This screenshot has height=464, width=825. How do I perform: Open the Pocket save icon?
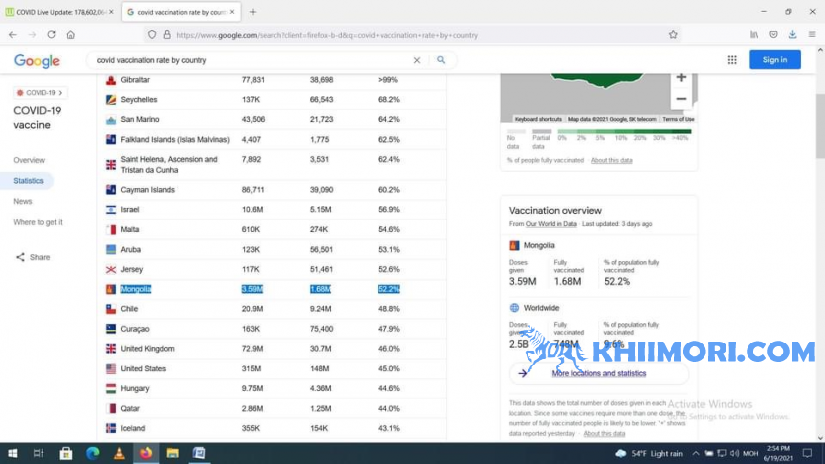point(773,35)
